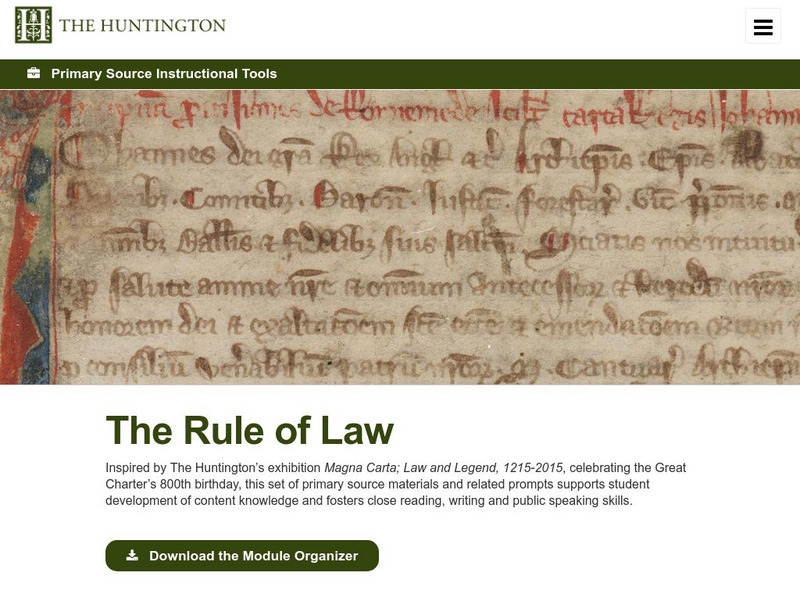The width and height of the screenshot is (800, 594).
Task: Click the italic Magna Carta; Law and Legend text
Action: pyautogui.click(x=443, y=467)
